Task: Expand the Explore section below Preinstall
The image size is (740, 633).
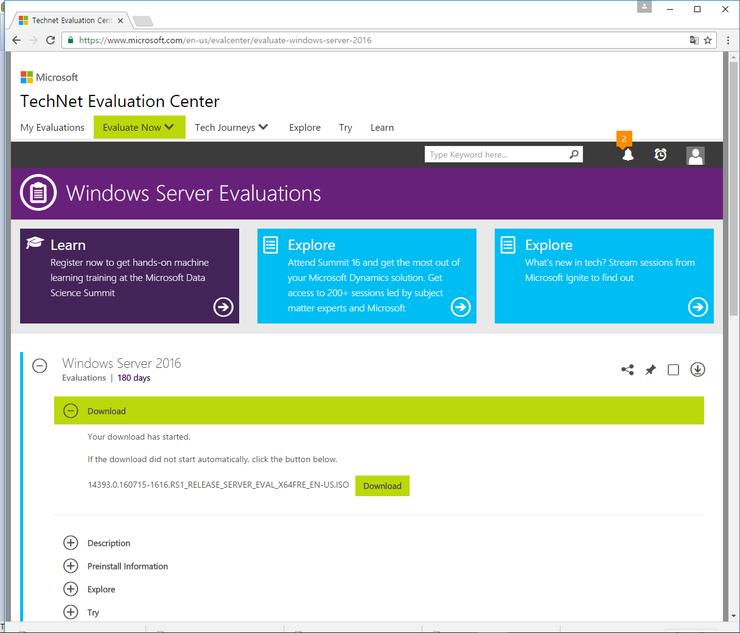Action: (x=71, y=589)
